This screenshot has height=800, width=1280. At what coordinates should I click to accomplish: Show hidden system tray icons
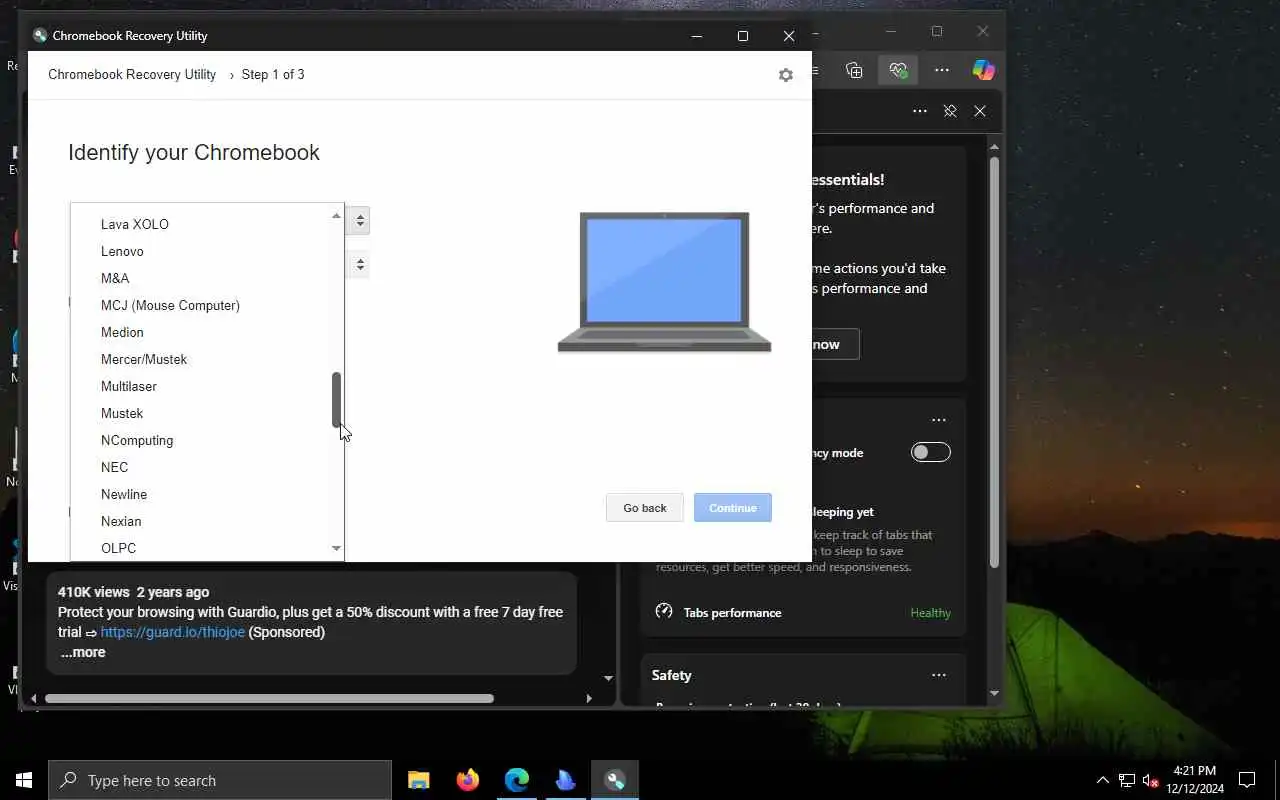[1102, 780]
